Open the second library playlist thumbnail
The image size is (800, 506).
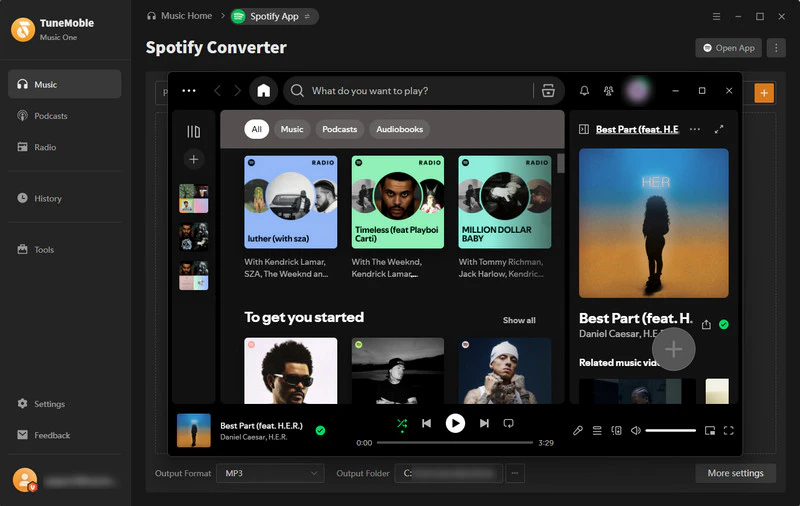pos(193,237)
